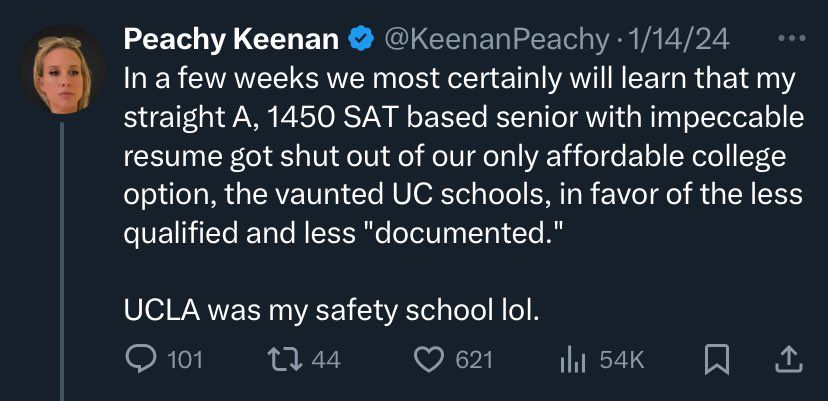Viewport: 828px width, 401px height.
Task: Click the blue verified checkmark badge
Action: (x=361, y=40)
